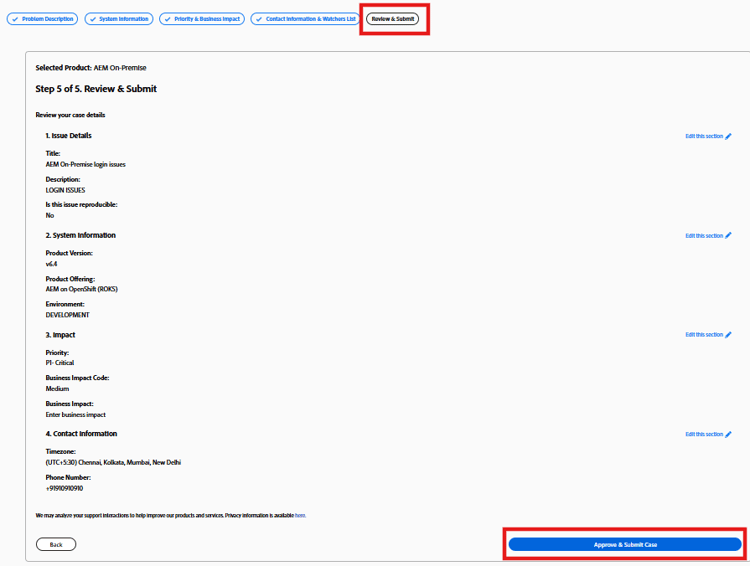Click pencil icon beside Issue Details
This screenshot has height=566, width=750.
728,136
